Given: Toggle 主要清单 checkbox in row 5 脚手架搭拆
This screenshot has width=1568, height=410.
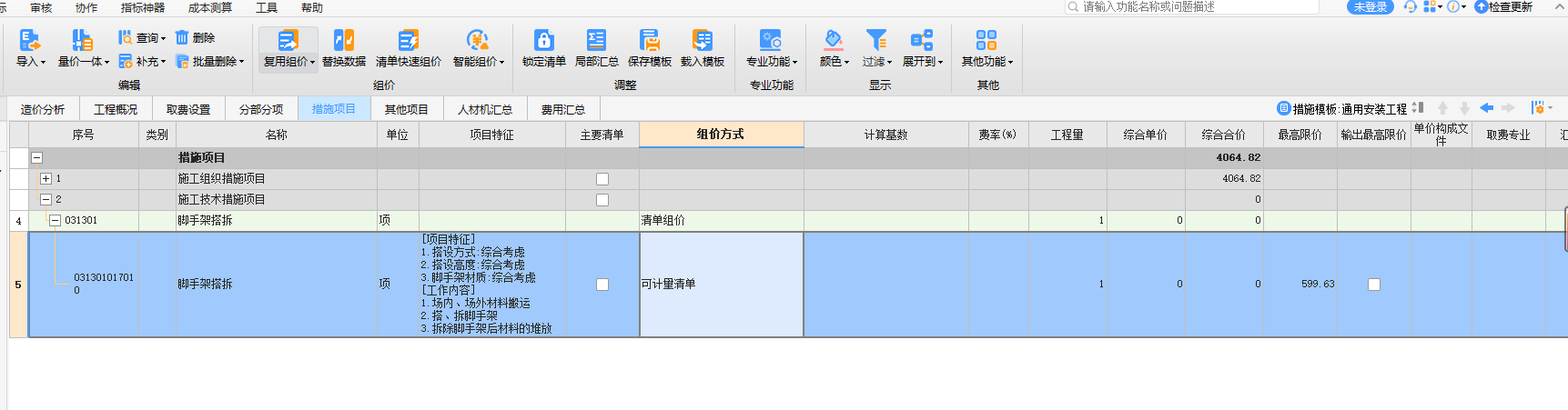Looking at the screenshot, I should coord(602,285).
